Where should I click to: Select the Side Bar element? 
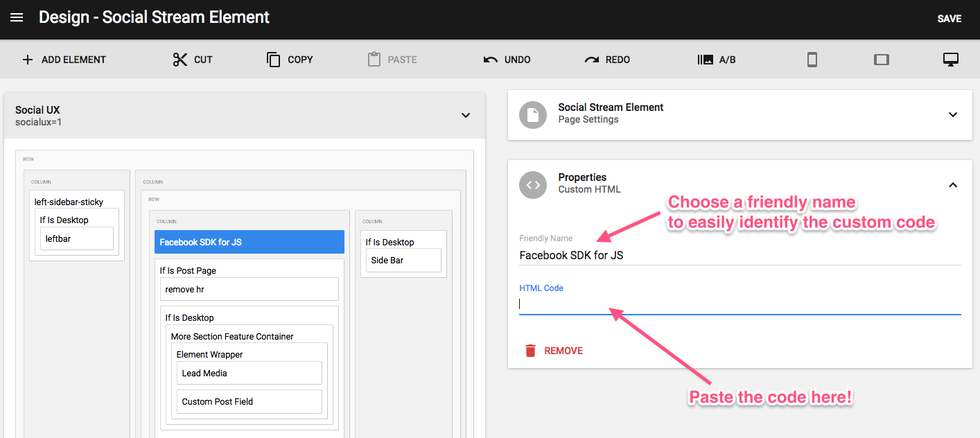click(x=403, y=261)
